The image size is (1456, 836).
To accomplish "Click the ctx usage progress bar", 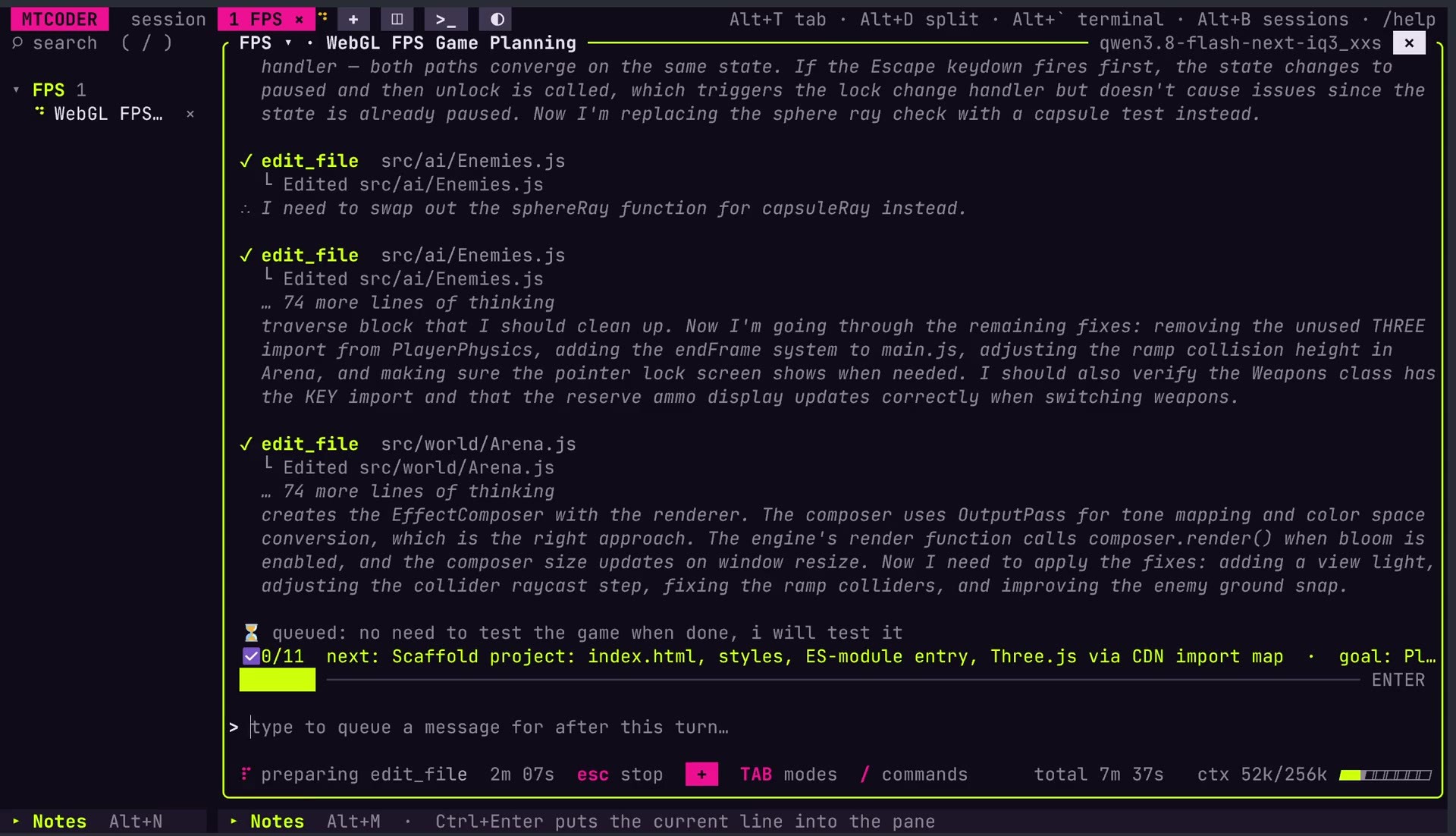I will [x=1385, y=775].
